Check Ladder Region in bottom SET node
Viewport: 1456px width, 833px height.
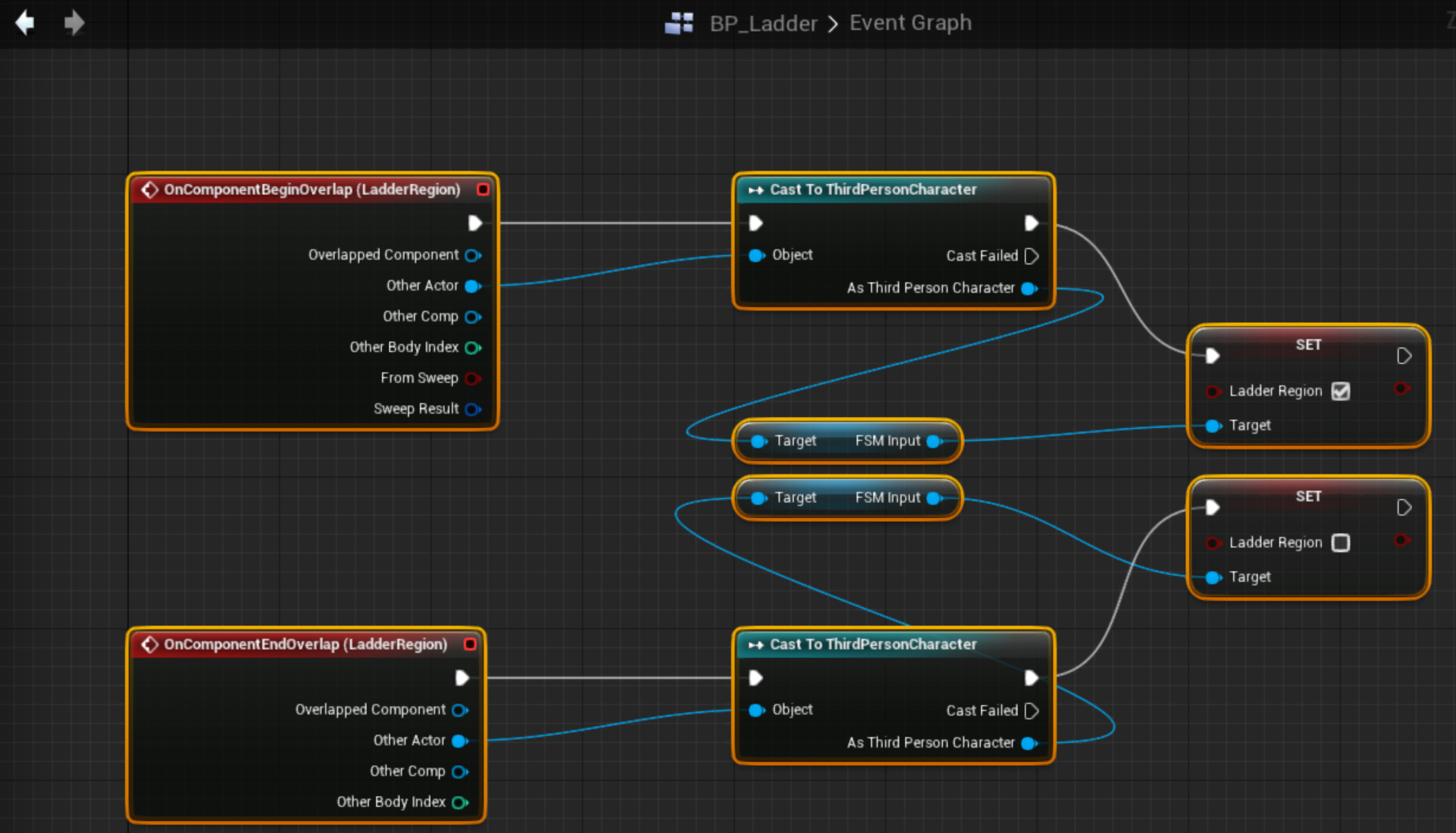click(x=1340, y=542)
